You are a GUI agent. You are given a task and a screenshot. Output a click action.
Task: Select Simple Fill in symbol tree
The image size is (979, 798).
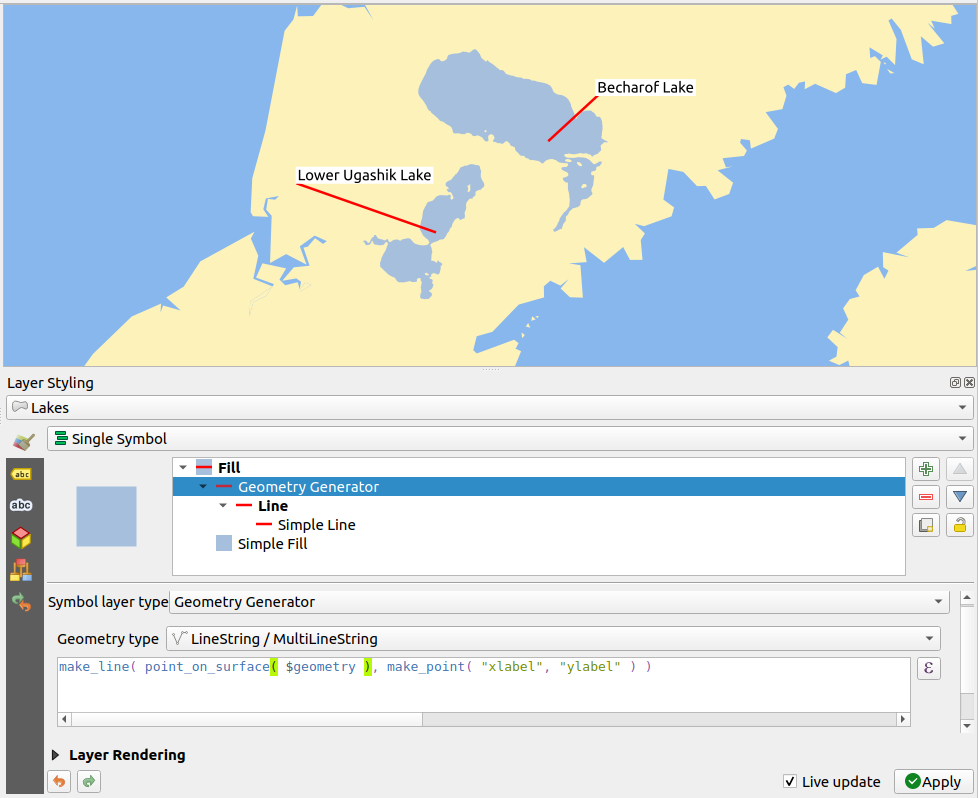pyautogui.click(x=272, y=544)
